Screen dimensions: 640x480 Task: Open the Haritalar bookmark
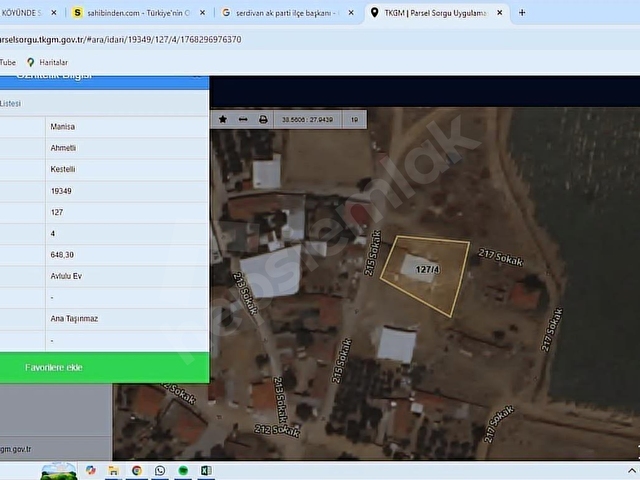(x=47, y=62)
